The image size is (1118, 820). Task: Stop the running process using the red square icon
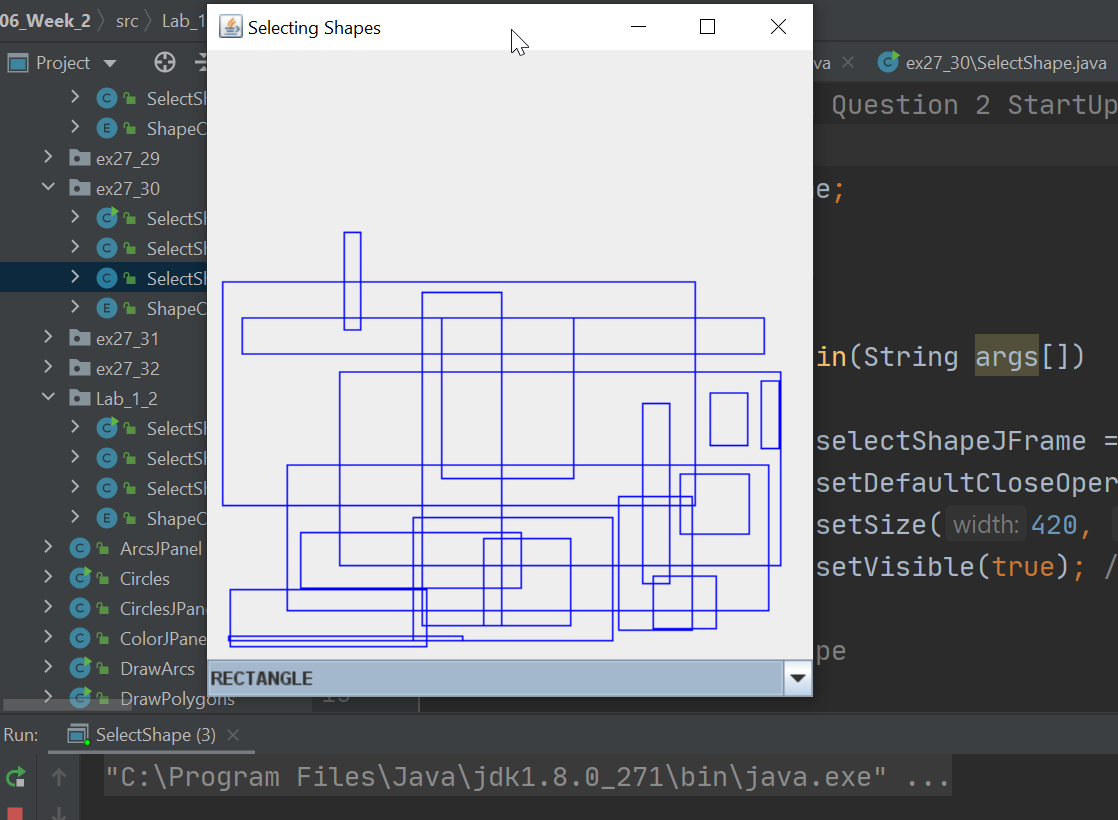[x=15, y=813]
